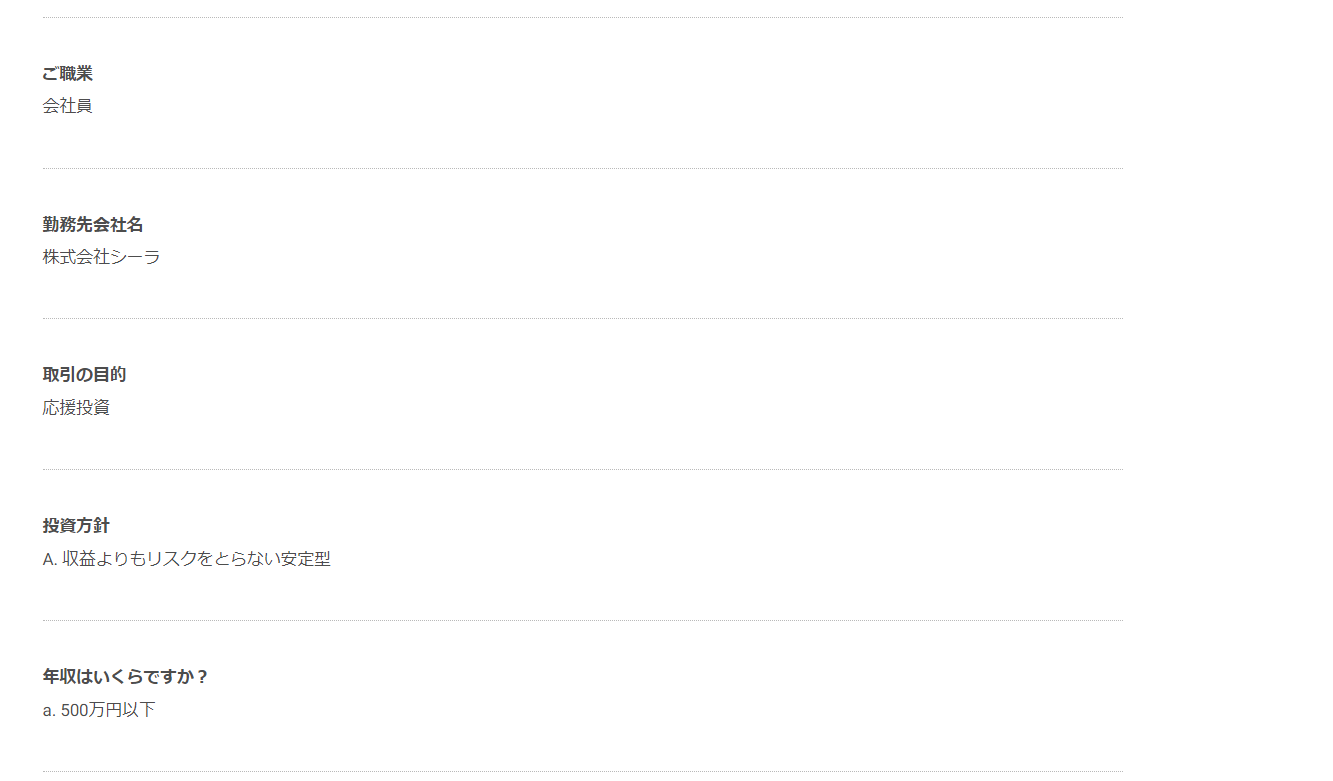Click the ご職業 field label
The image size is (1333, 781).
68,74
